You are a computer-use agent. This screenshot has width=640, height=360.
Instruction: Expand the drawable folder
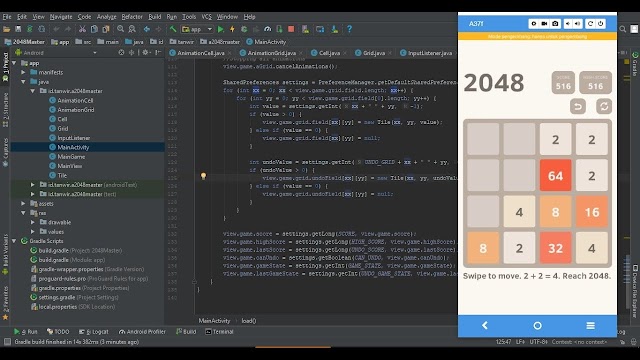tap(33, 222)
